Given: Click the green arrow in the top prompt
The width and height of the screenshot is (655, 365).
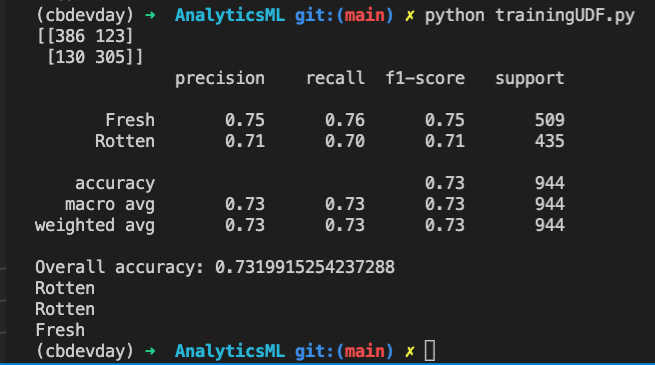Looking at the screenshot, I should (x=150, y=15).
